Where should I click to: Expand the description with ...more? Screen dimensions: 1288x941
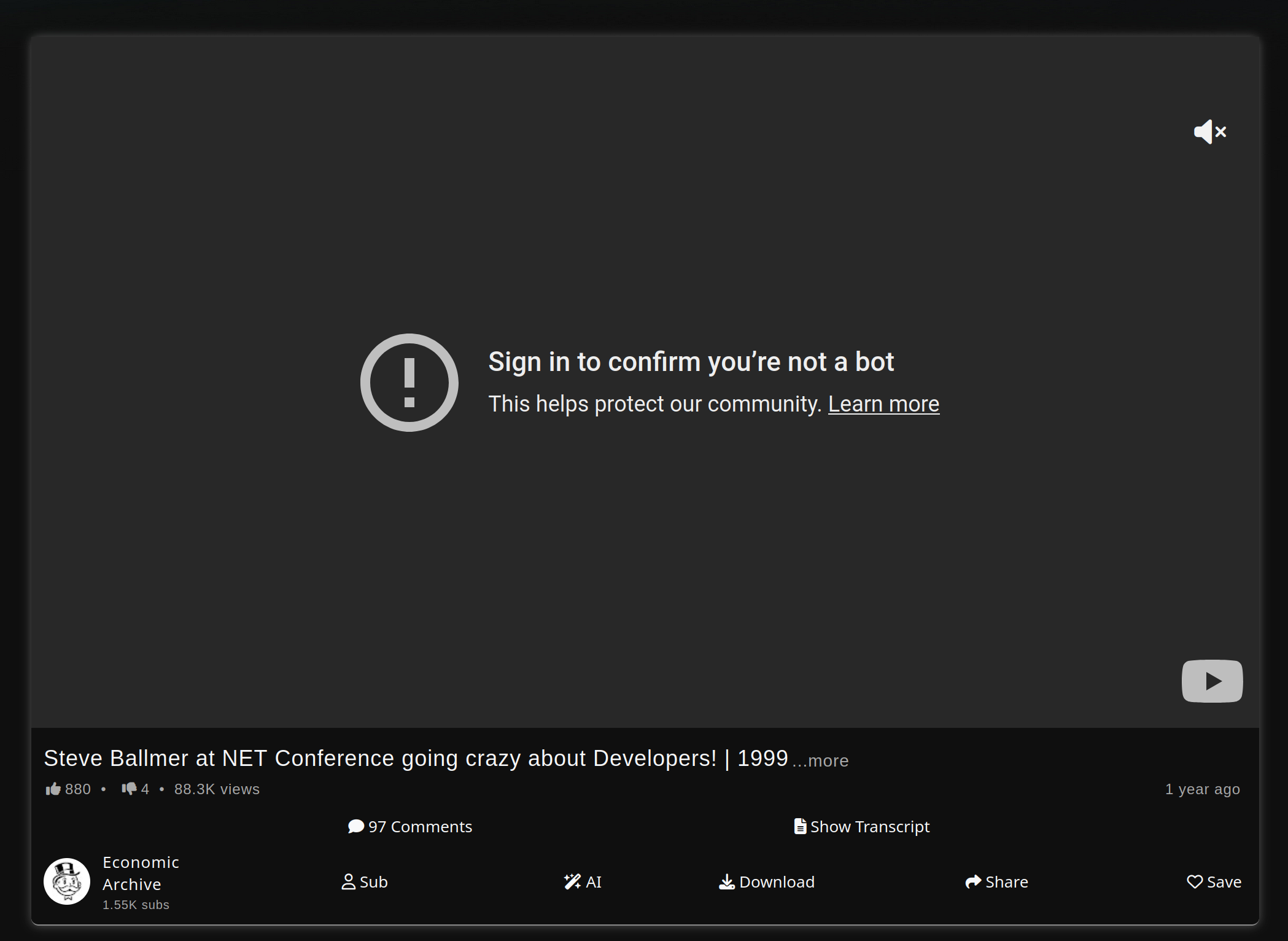pyautogui.click(x=821, y=760)
